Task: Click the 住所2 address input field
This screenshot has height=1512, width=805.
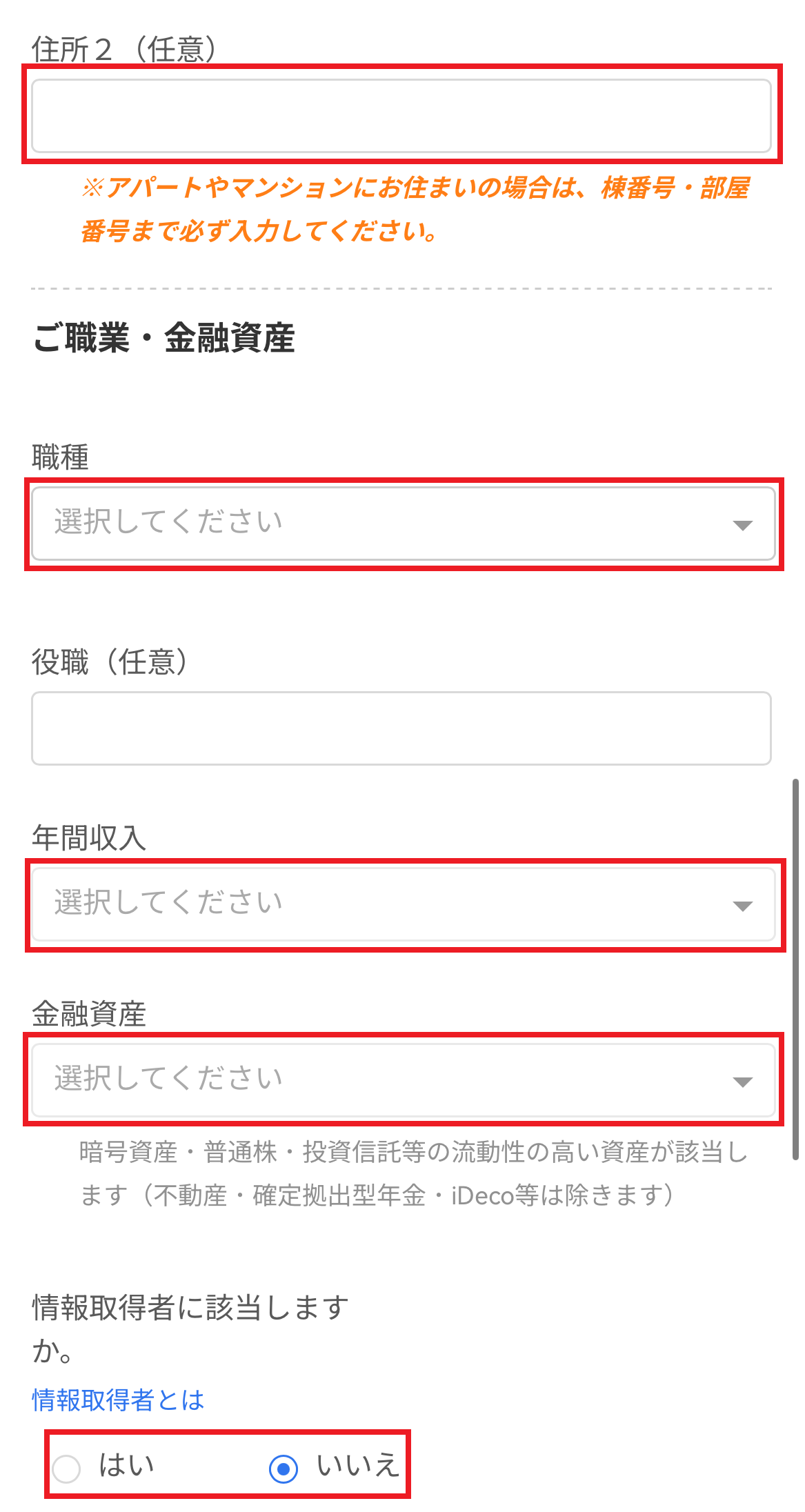Action: coord(401,115)
